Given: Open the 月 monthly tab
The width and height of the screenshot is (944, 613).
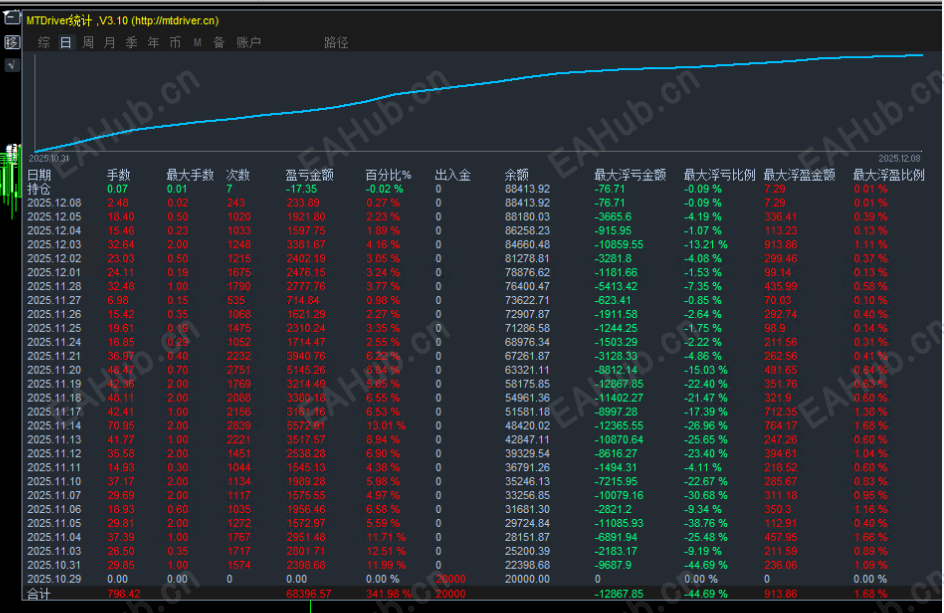Looking at the screenshot, I should (x=110, y=42).
